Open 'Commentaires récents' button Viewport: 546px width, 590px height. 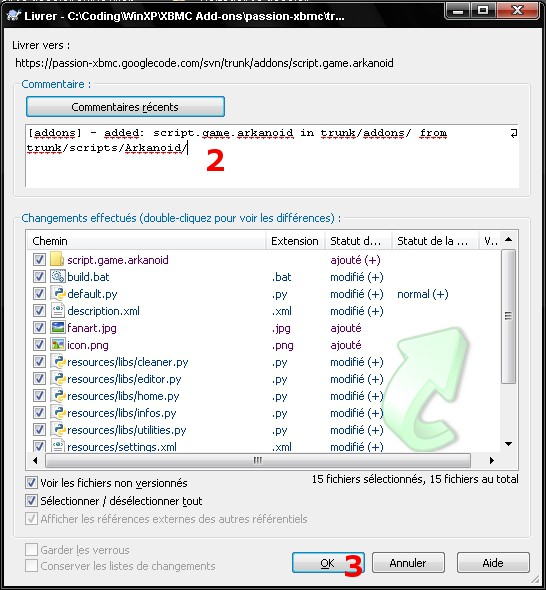coord(125,107)
